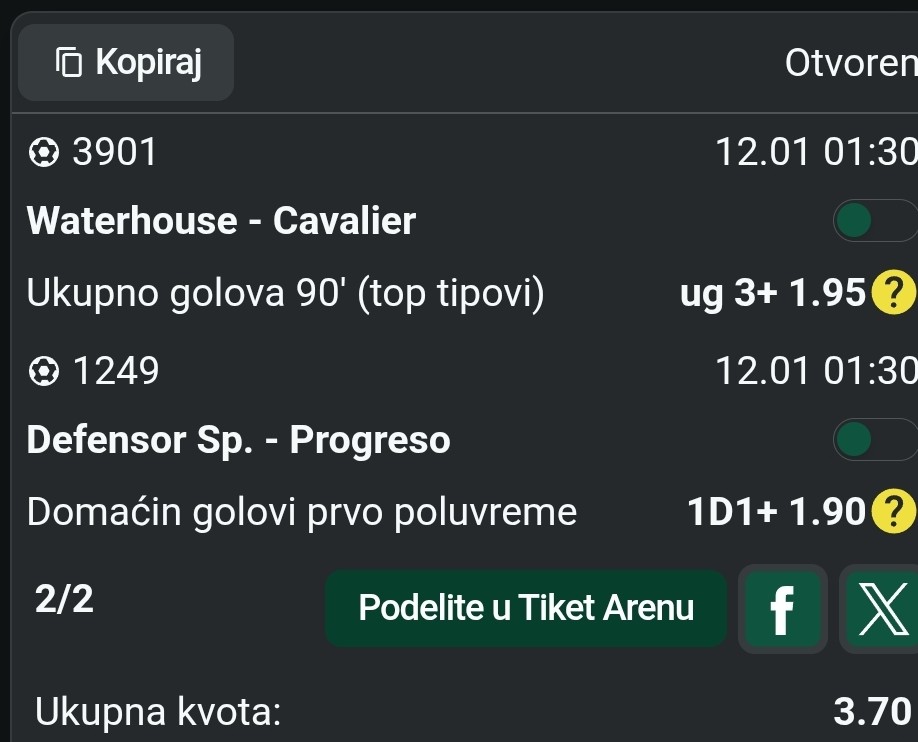Screen dimensions: 918x742
Task: Click soccer ball icon beside 3901
Action: click(43, 153)
